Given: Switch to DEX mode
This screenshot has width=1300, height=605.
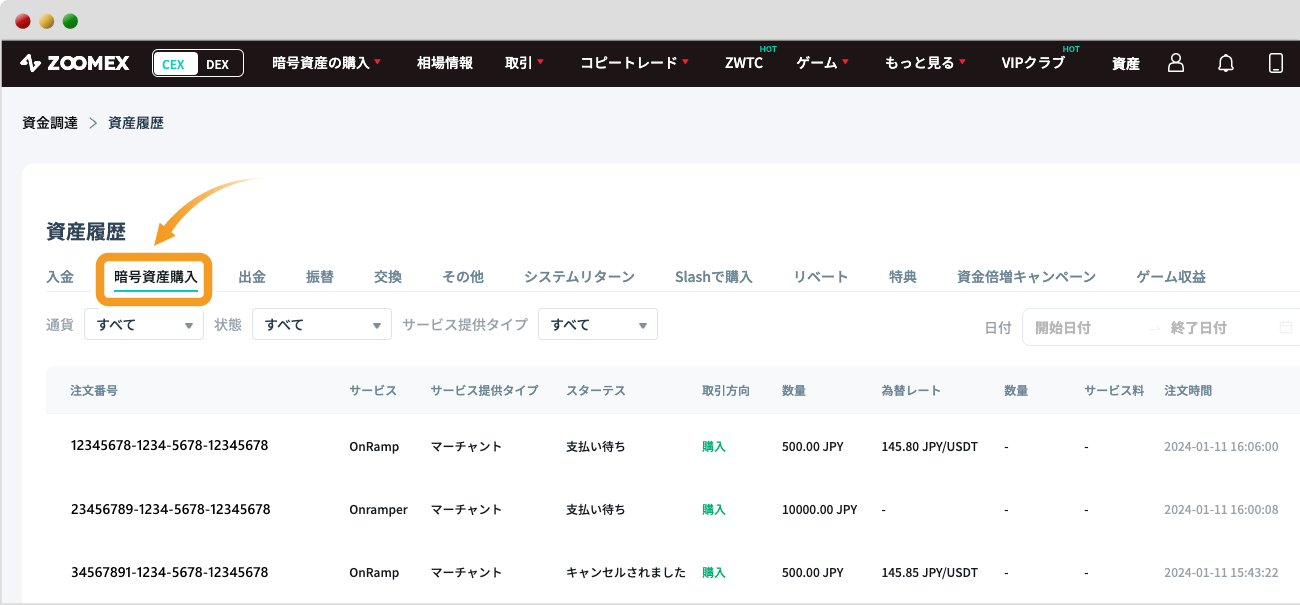Looking at the screenshot, I should 218,64.
